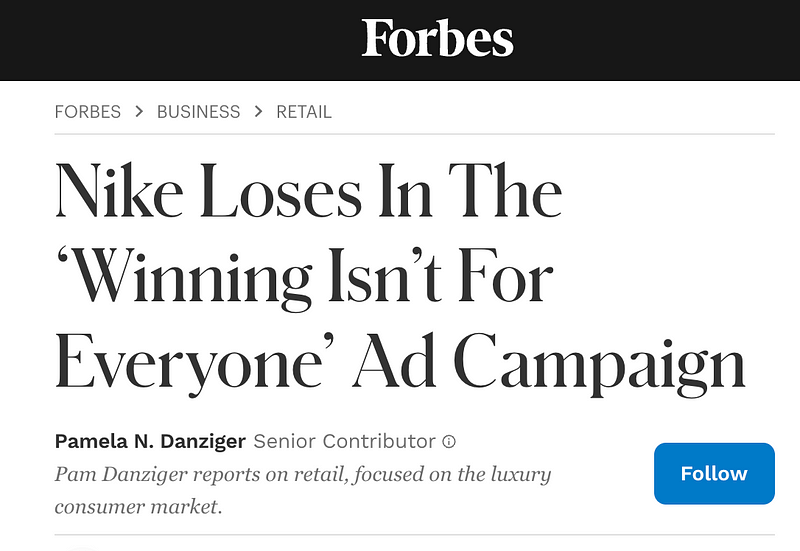Open the Senior Contributor info icon
800x551 pixels.
pyautogui.click(x=449, y=441)
